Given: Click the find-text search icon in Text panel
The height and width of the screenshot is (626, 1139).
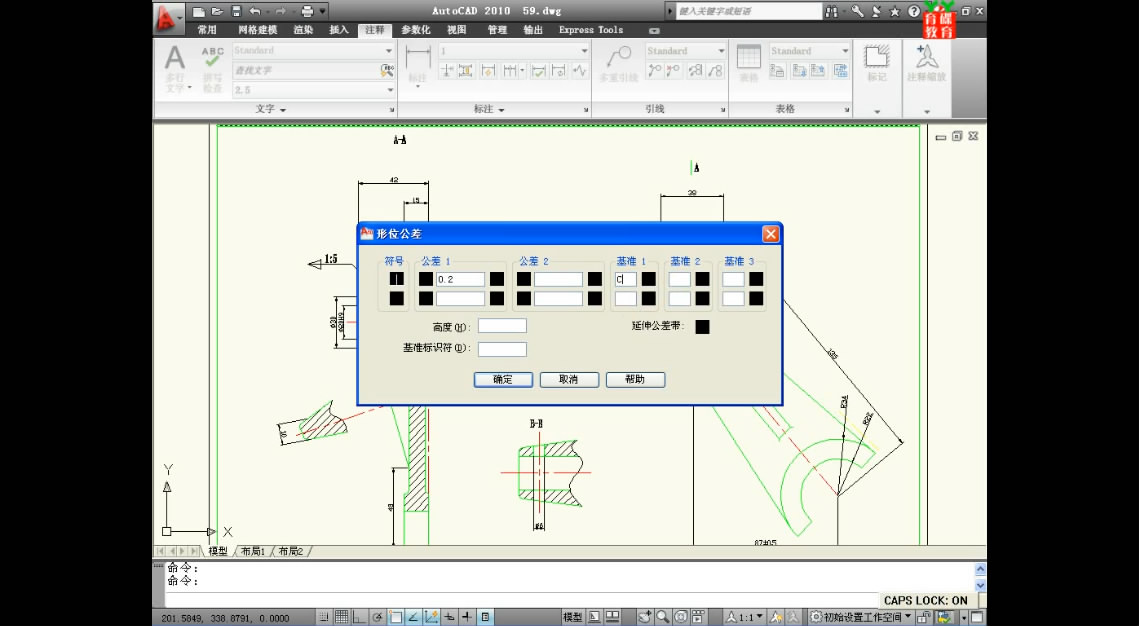Looking at the screenshot, I should [x=386, y=70].
